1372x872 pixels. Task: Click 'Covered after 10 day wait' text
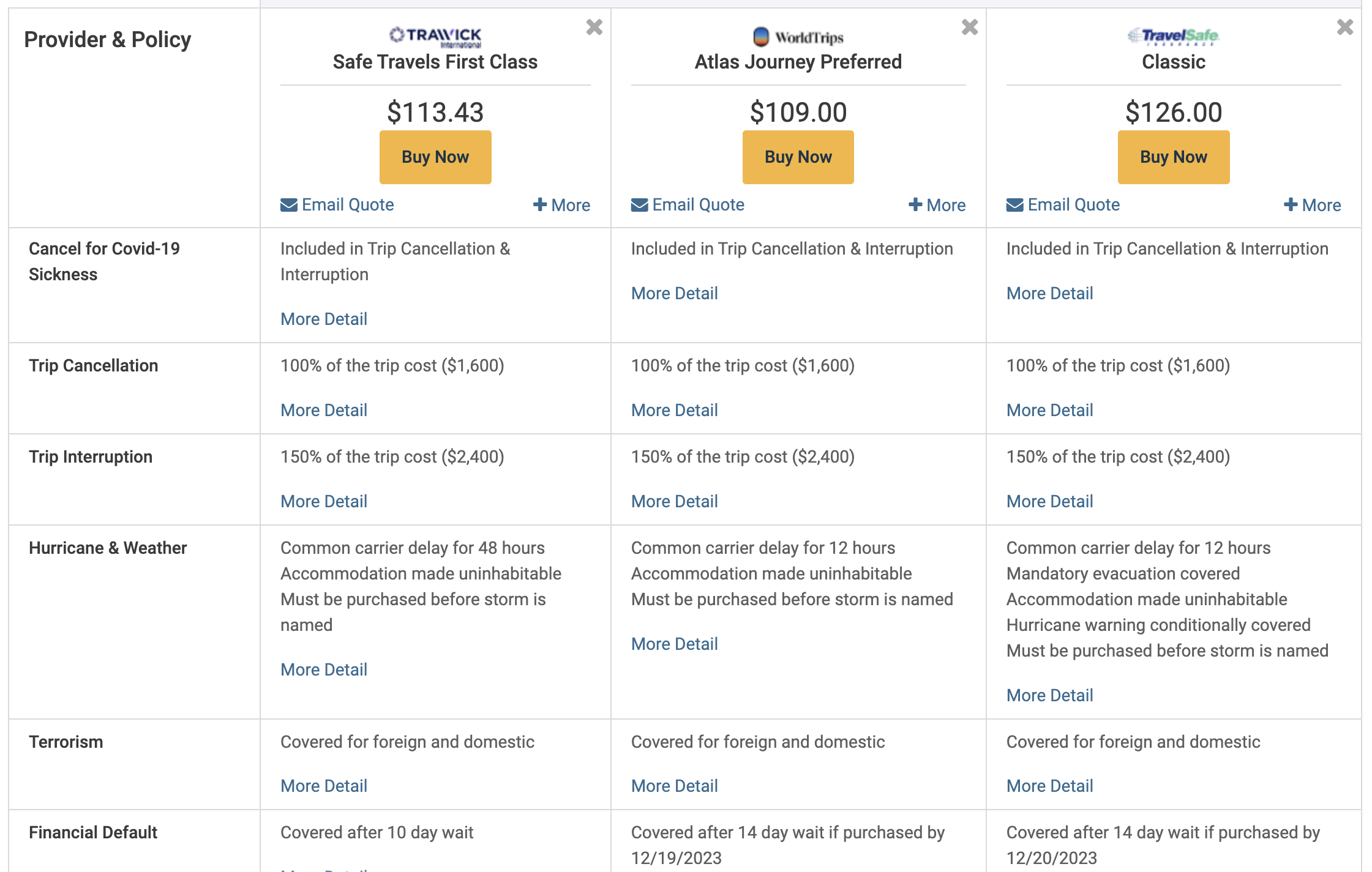(377, 832)
